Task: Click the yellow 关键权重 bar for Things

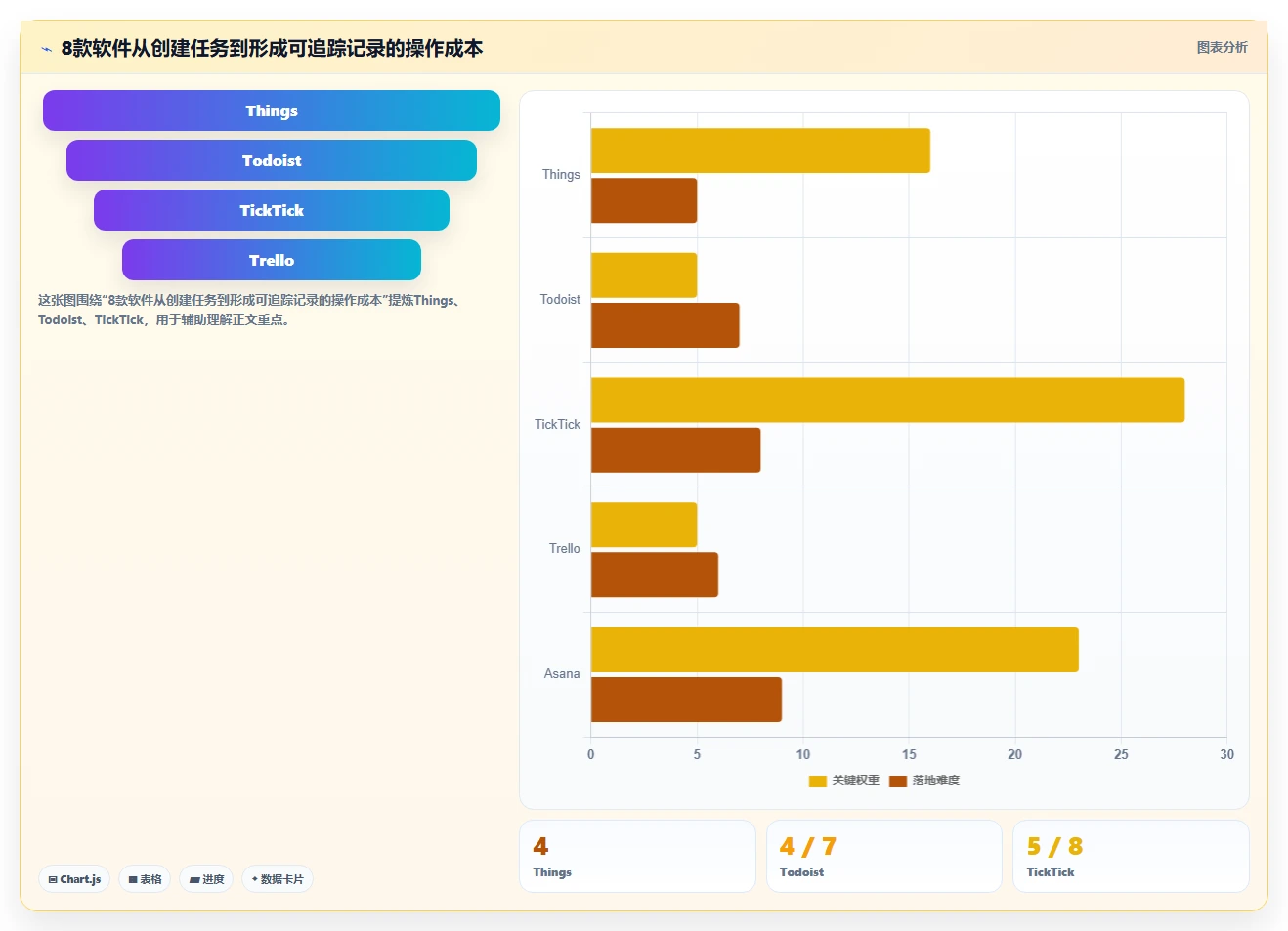Action: (760, 150)
